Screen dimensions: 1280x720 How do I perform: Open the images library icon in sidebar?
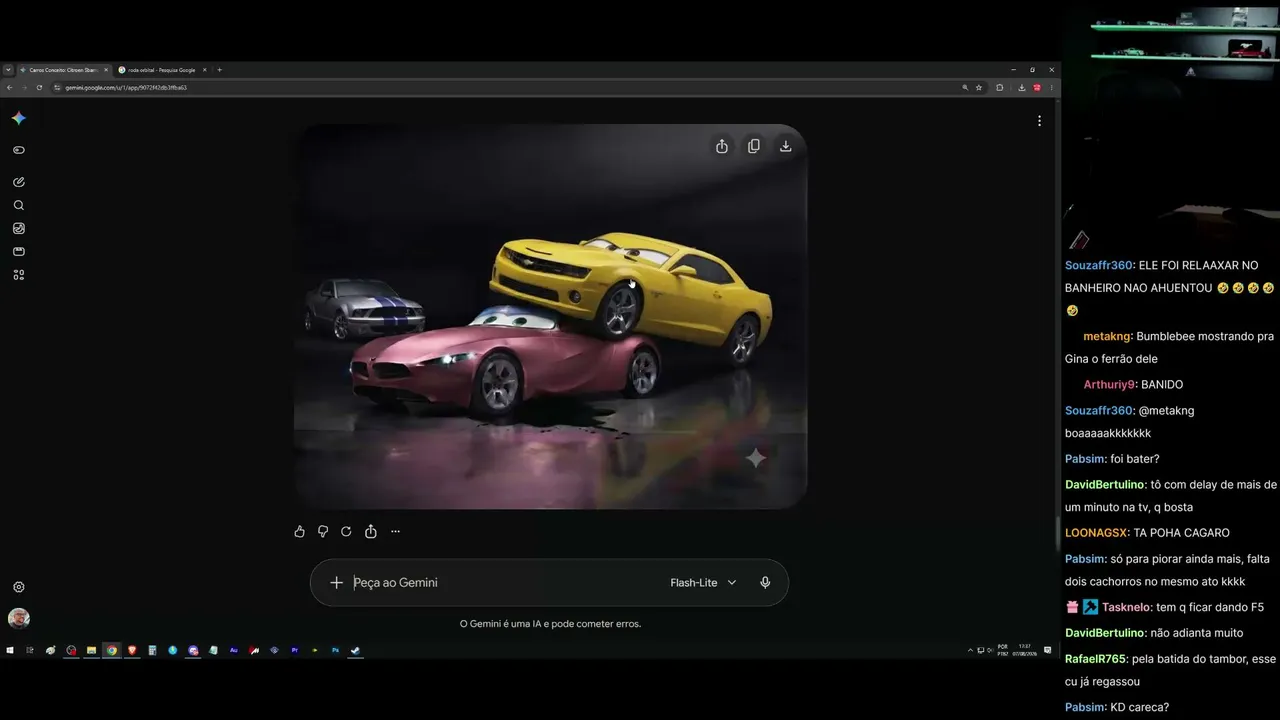click(x=18, y=228)
